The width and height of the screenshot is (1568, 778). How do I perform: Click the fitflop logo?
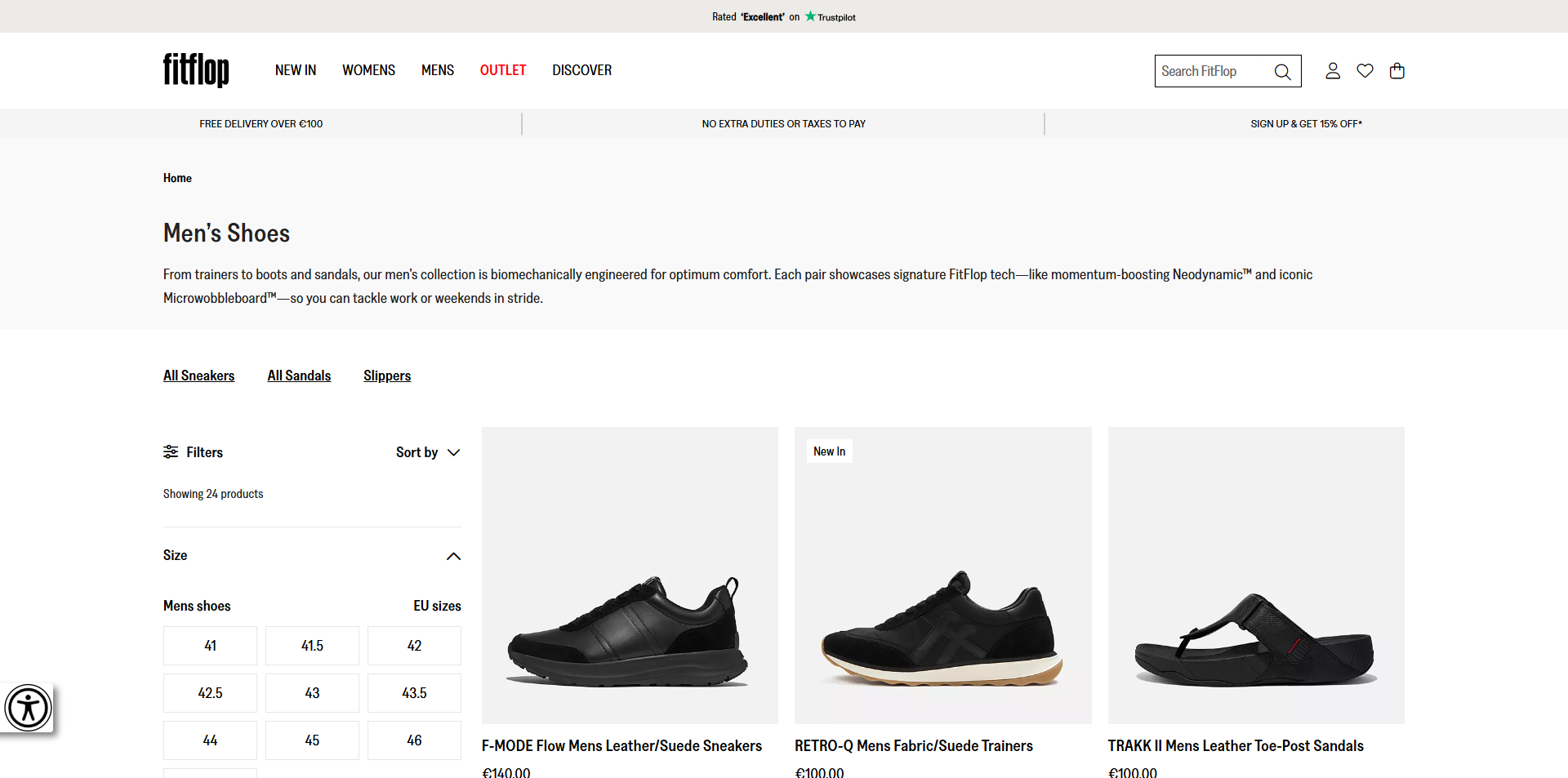(196, 70)
